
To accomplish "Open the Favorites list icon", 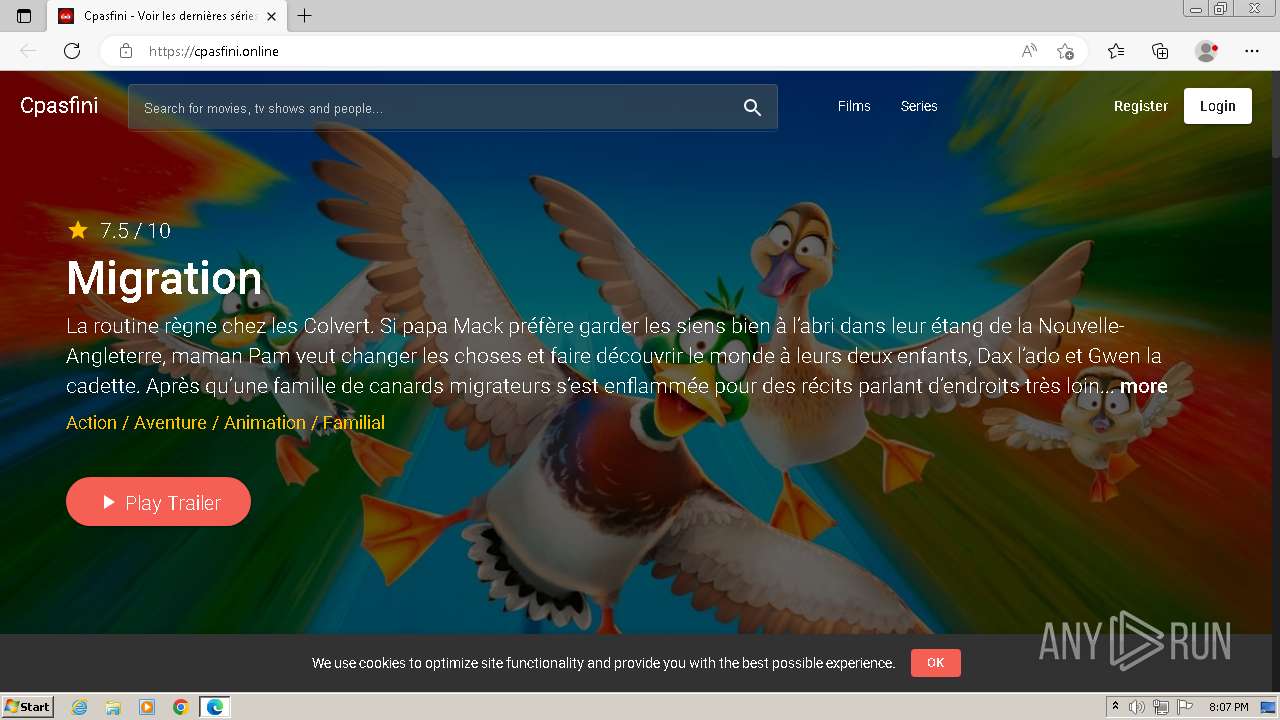I will point(1116,51).
